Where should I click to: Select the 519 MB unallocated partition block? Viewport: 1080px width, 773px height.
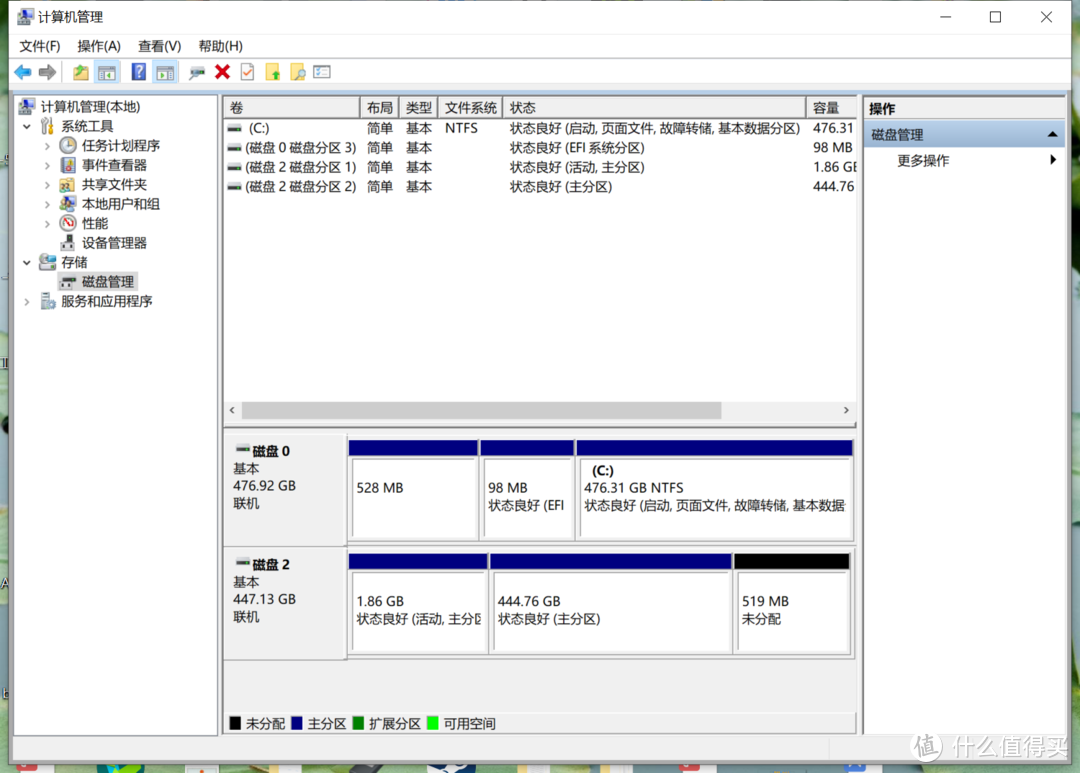pyautogui.click(x=792, y=610)
